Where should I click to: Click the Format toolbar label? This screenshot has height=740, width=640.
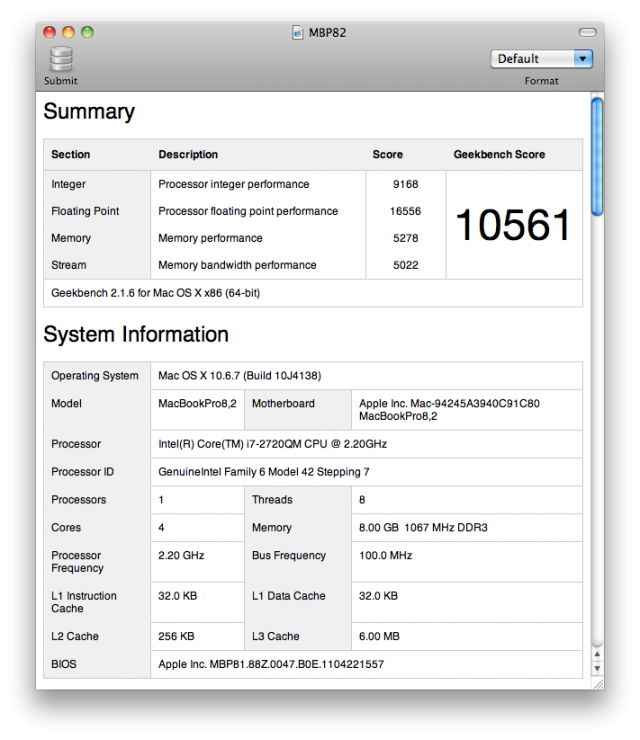[x=541, y=81]
